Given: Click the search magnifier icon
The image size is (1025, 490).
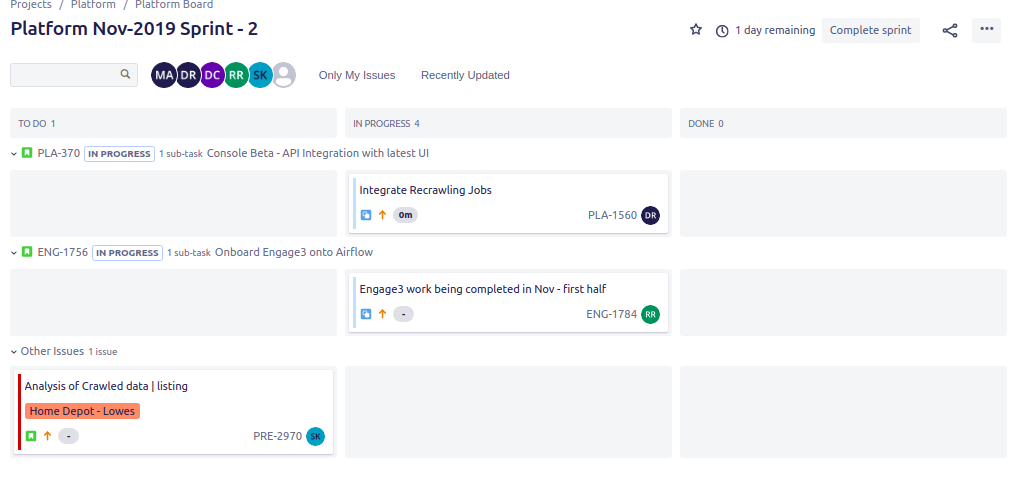Looking at the screenshot, I should 126,74.
